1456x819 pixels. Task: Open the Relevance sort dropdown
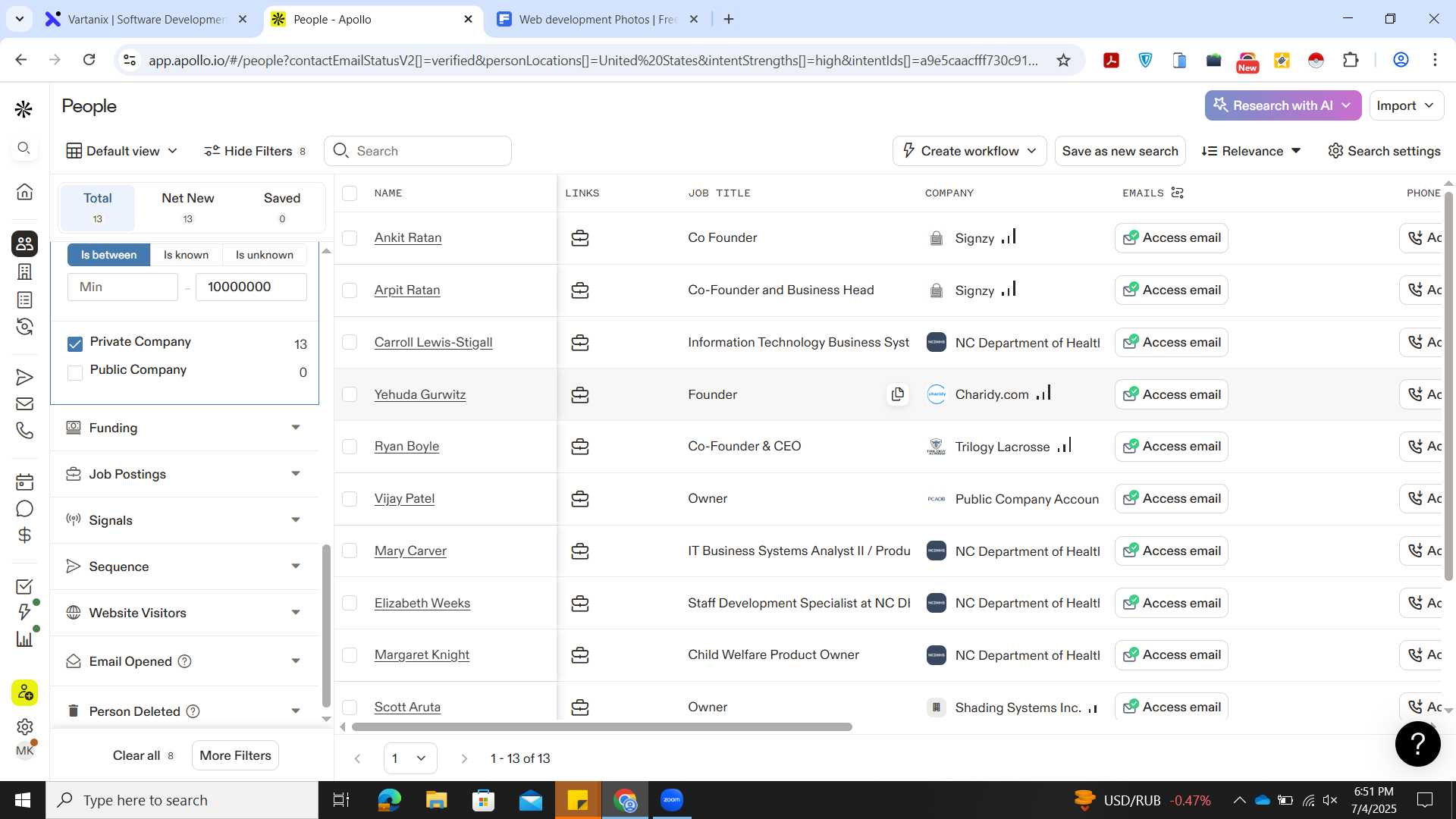point(1252,151)
